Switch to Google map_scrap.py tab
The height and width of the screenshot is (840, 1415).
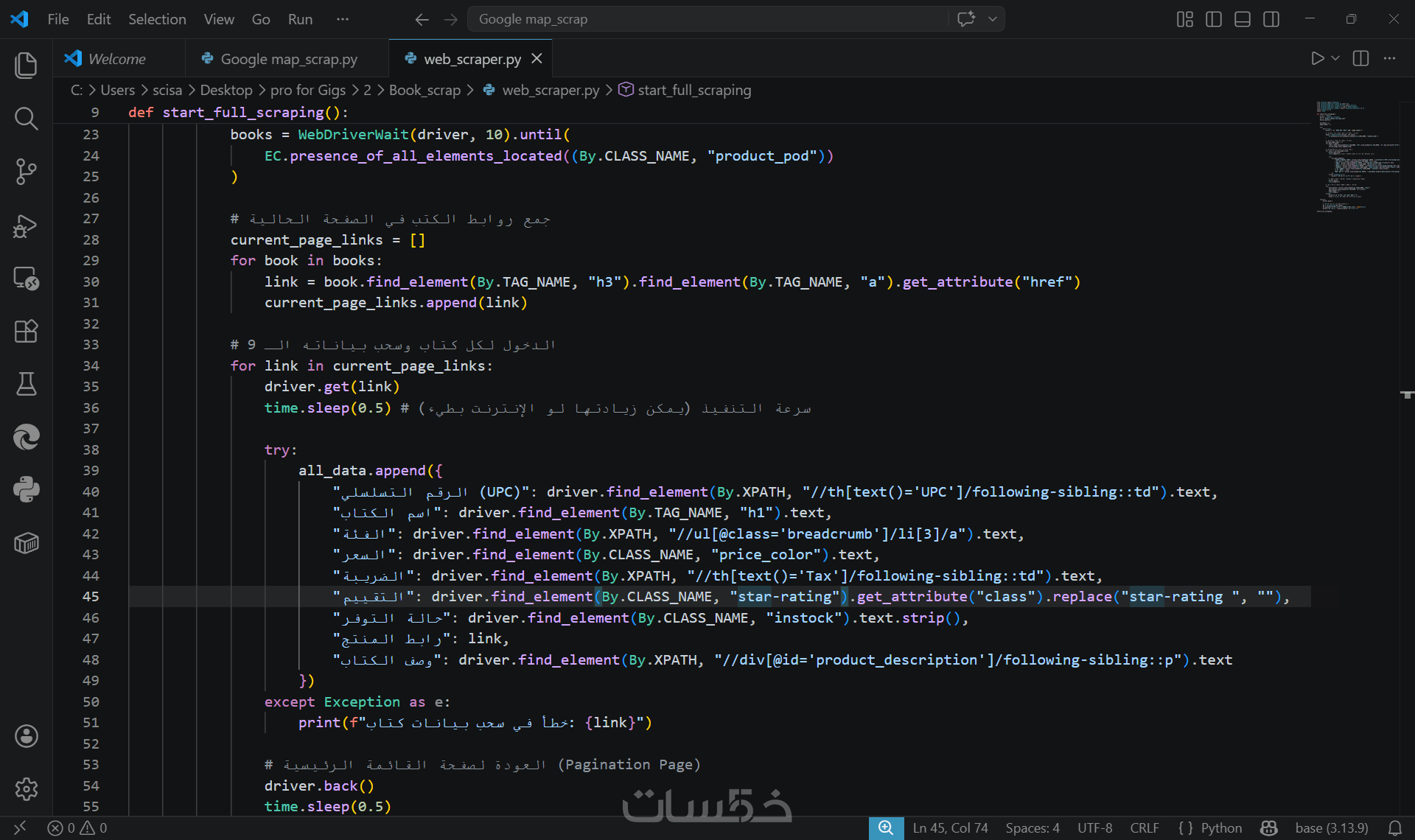point(288,59)
